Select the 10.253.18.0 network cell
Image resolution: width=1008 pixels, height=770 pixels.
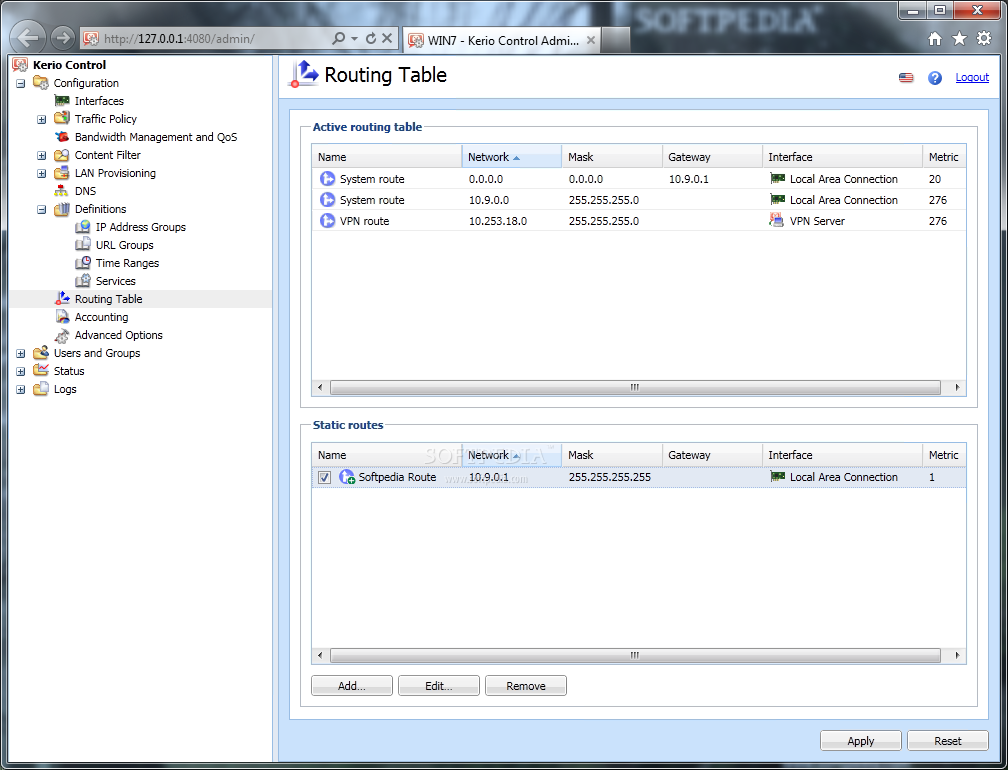click(x=512, y=220)
